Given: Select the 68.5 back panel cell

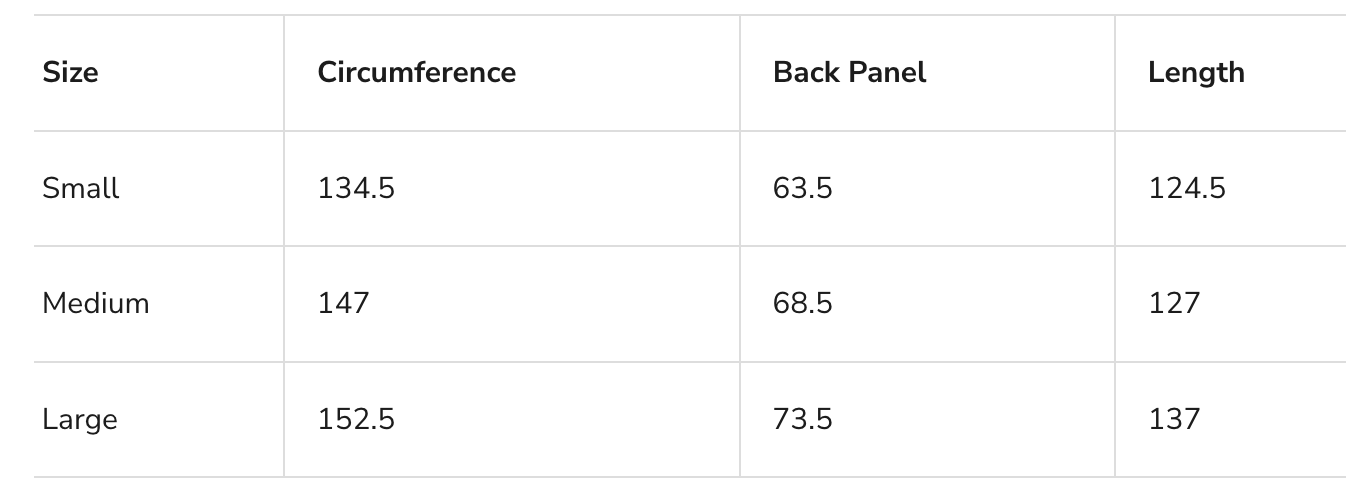Looking at the screenshot, I should [802, 303].
